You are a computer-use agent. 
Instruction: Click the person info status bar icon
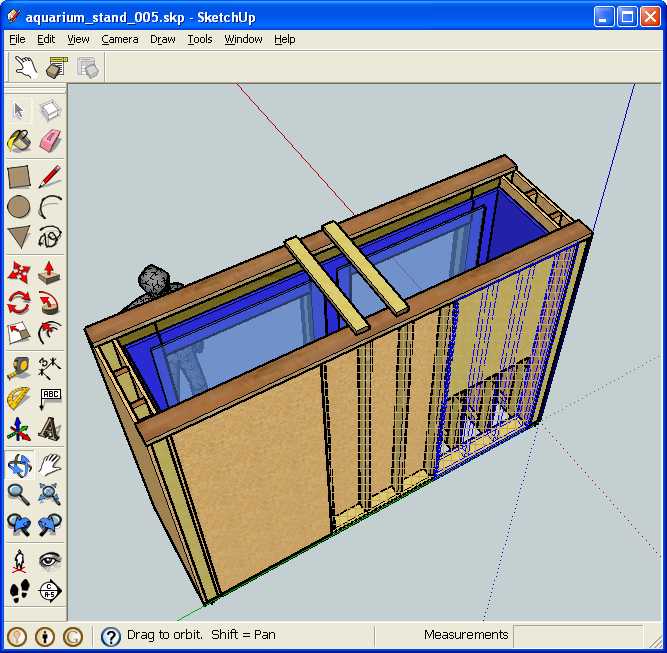pyautogui.click(x=45, y=636)
